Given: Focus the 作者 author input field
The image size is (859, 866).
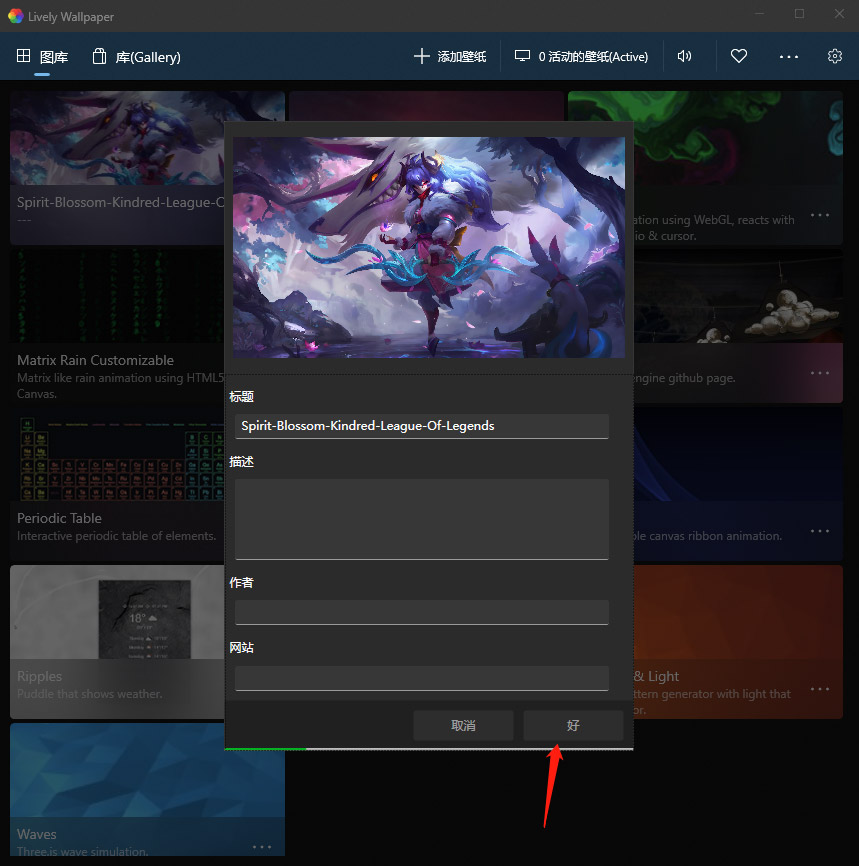Looking at the screenshot, I should pyautogui.click(x=421, y=612).
